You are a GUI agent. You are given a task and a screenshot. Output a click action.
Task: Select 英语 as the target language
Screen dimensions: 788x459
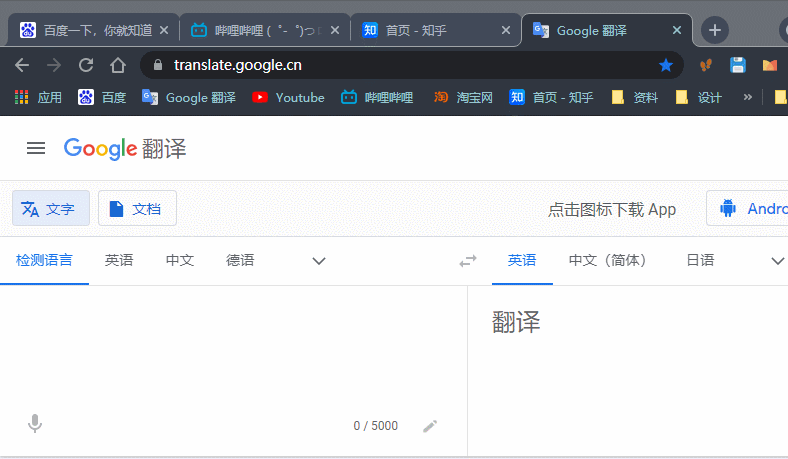[x=522, y=260]
